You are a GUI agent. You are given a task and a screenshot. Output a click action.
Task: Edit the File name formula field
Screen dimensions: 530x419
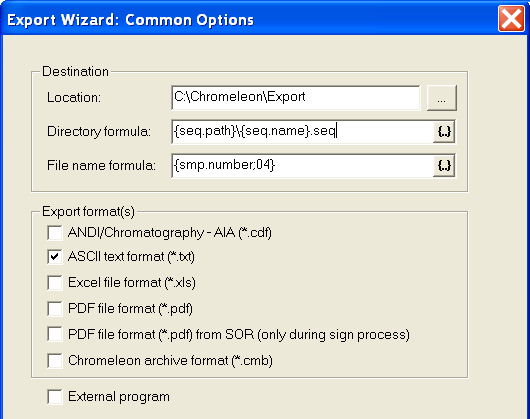click(302, 166)
